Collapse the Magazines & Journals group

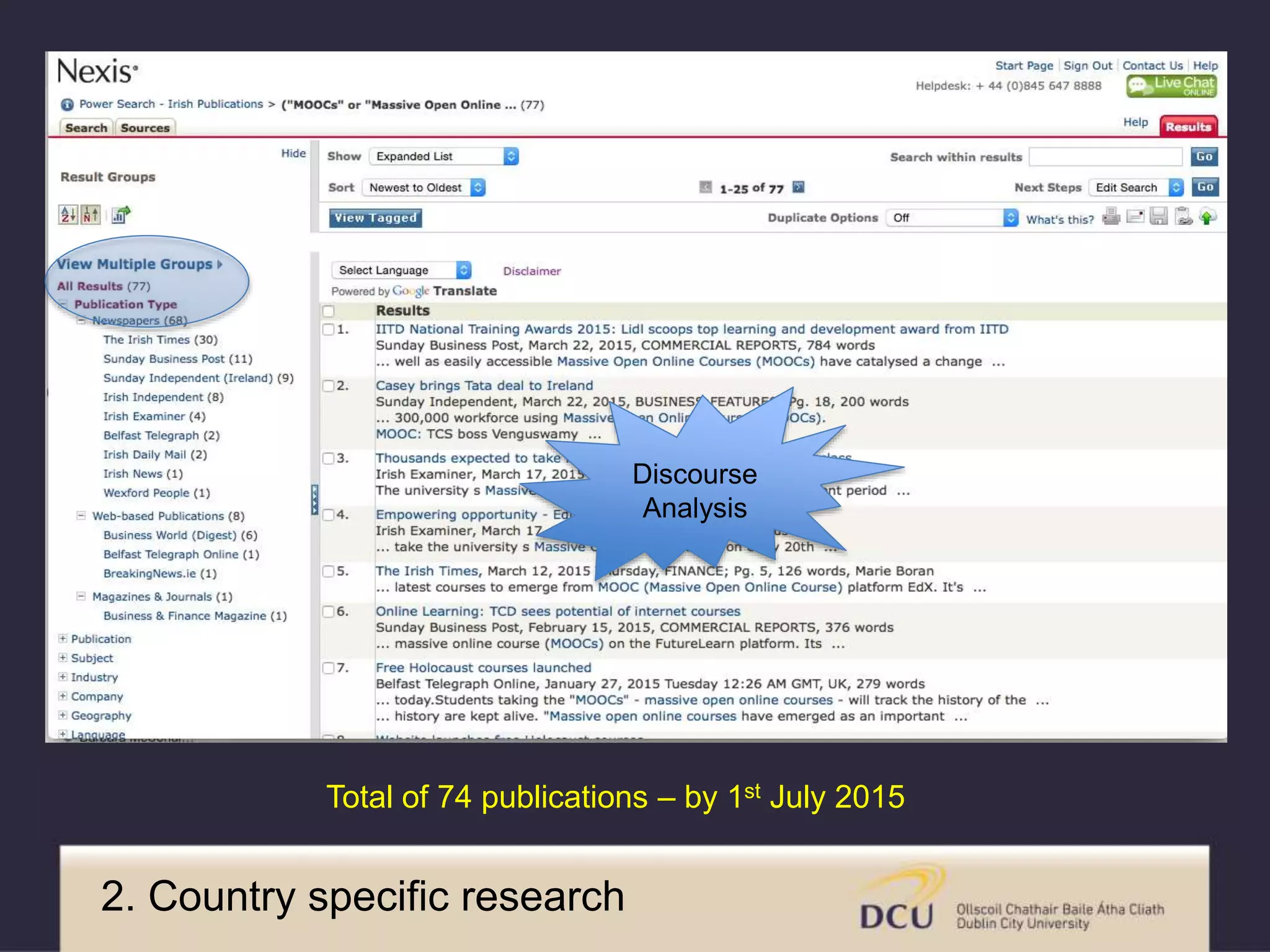coord(81,596)
